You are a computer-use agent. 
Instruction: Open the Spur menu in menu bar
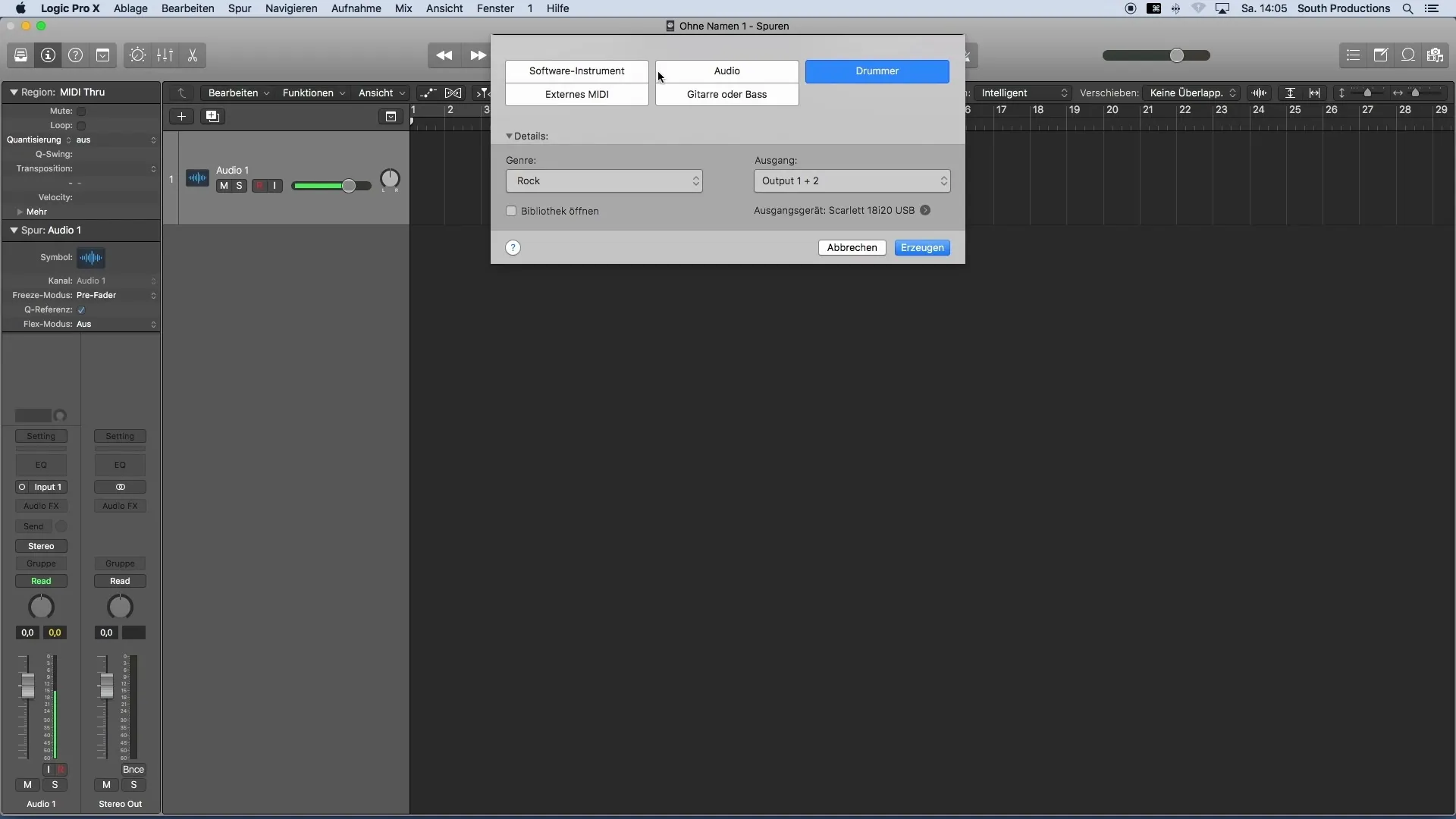pos(240,8)
